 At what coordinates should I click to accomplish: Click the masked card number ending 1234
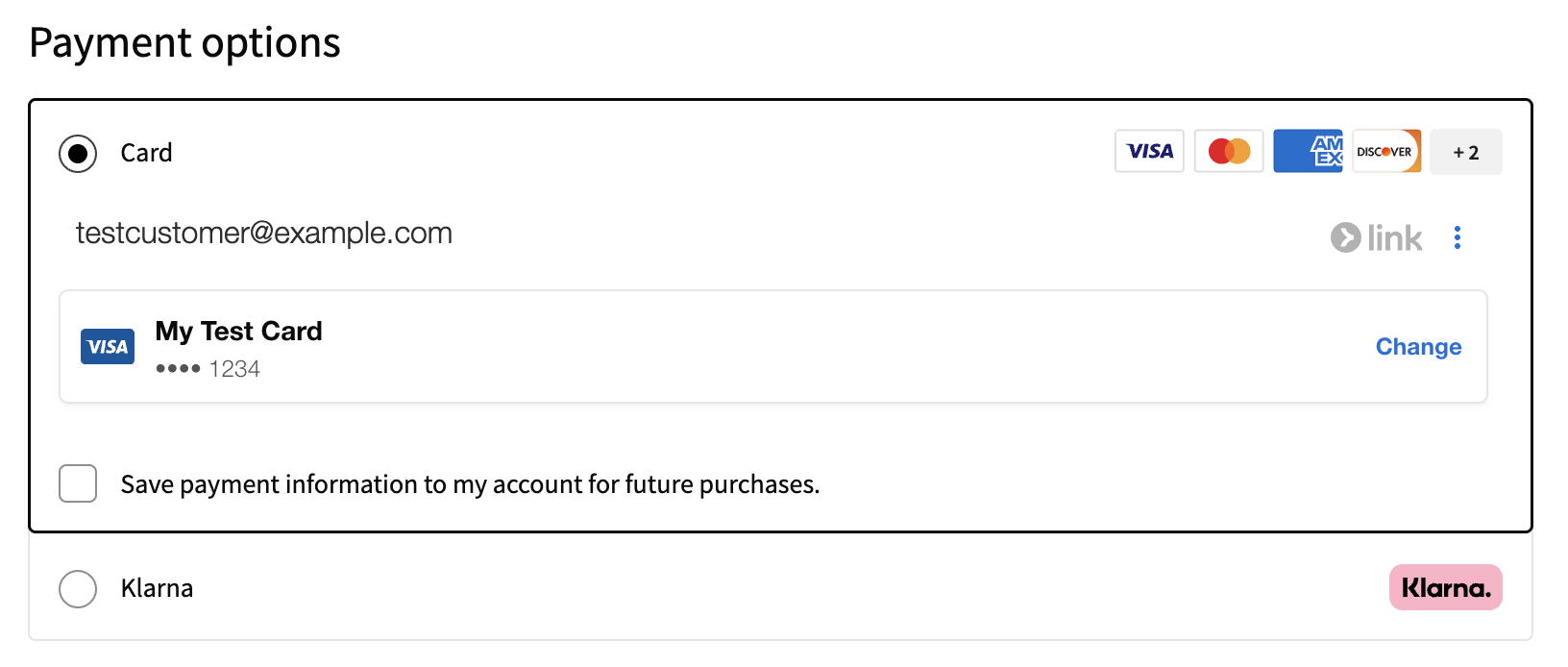208,369
